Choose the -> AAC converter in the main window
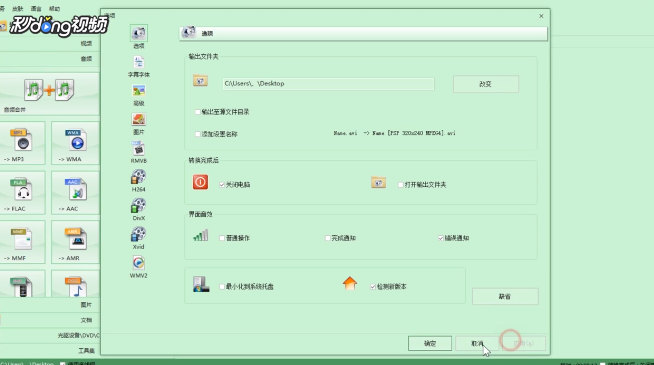Image resolution: width=654 pixels, height=365 pixels. click(75, 192)
